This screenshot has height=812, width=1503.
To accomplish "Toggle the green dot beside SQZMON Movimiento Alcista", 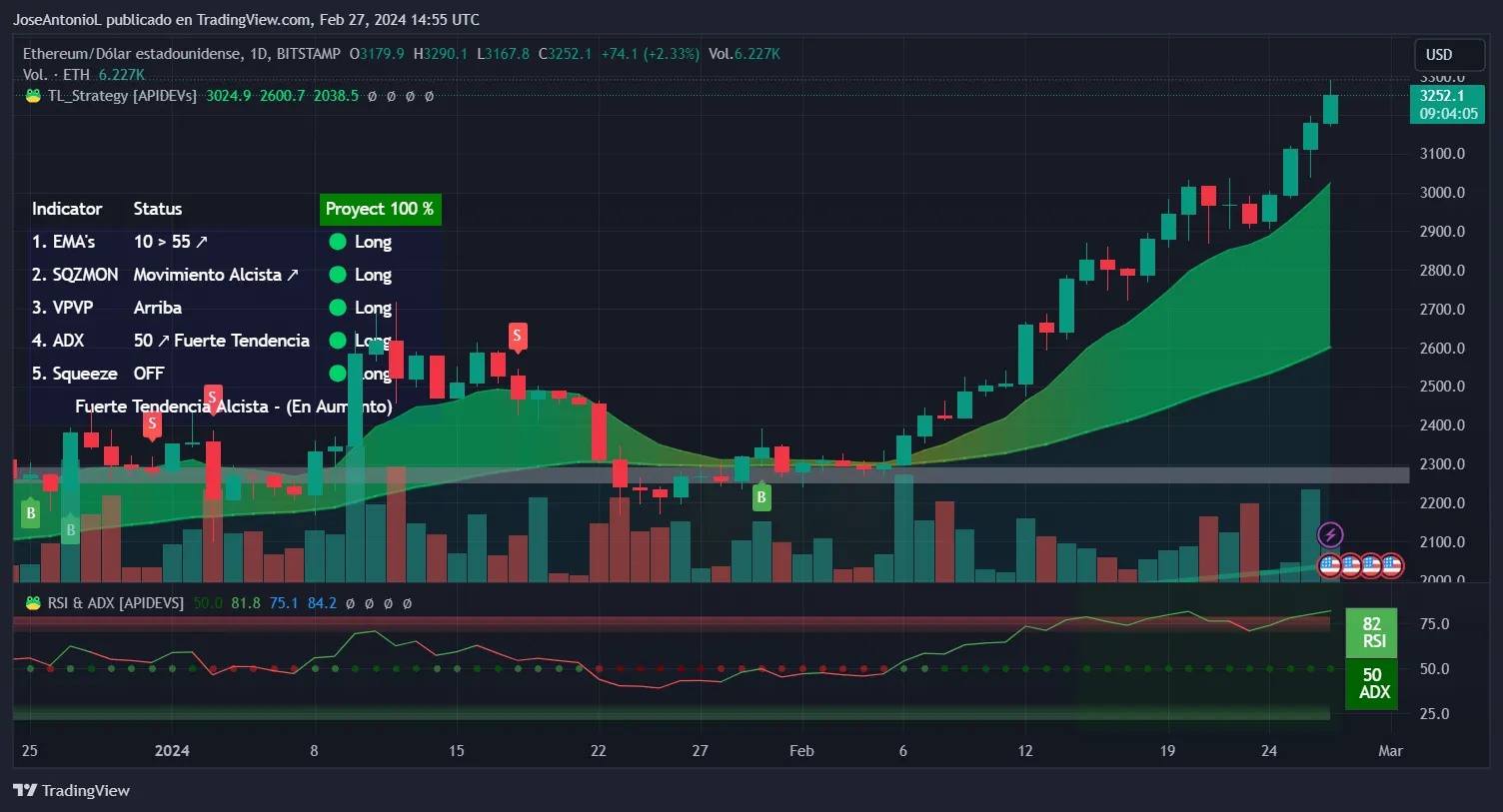I will pyautogui.click(x=337, y=275).
